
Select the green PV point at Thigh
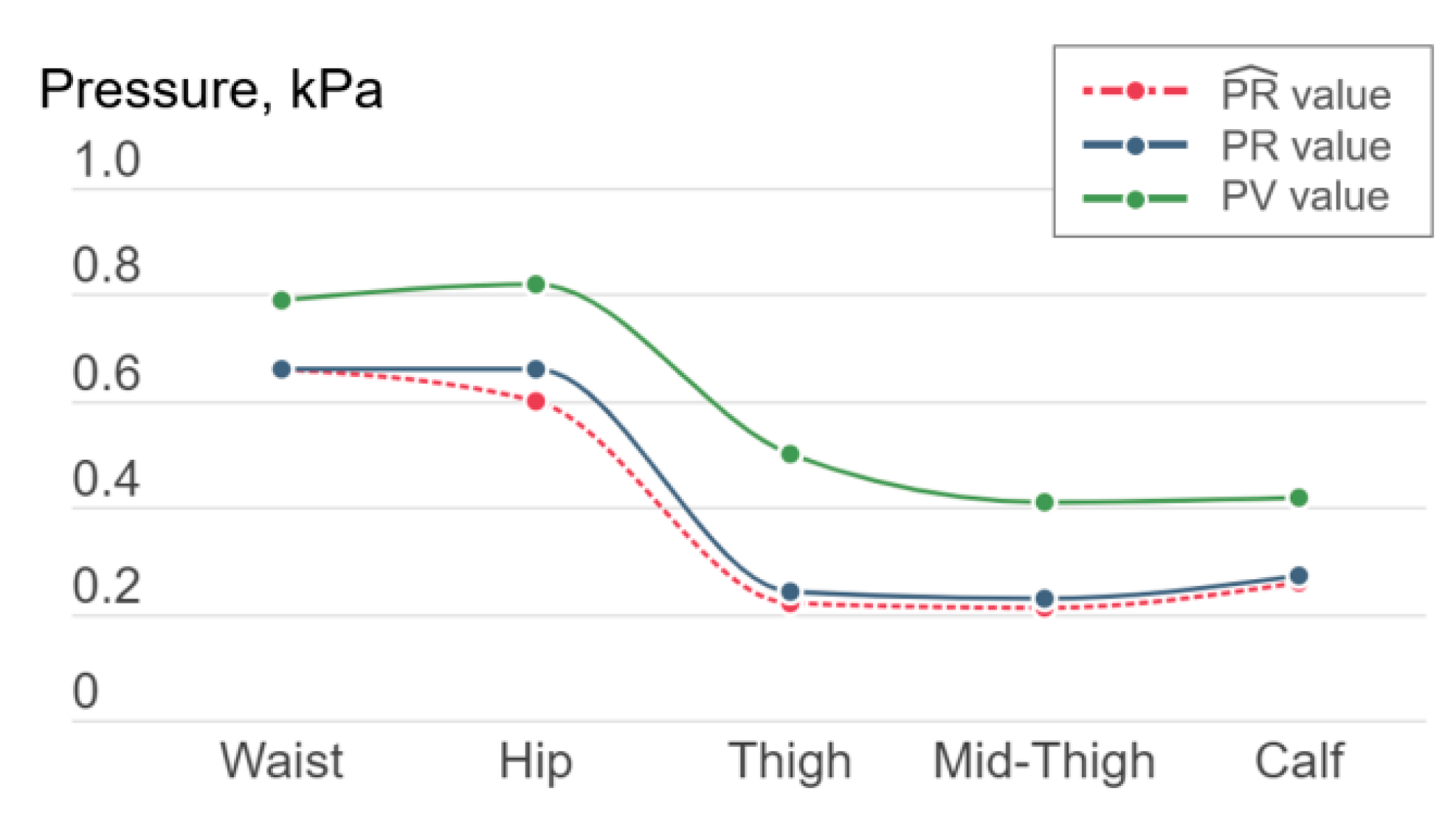pyautogui.click(x=790, y=454)
